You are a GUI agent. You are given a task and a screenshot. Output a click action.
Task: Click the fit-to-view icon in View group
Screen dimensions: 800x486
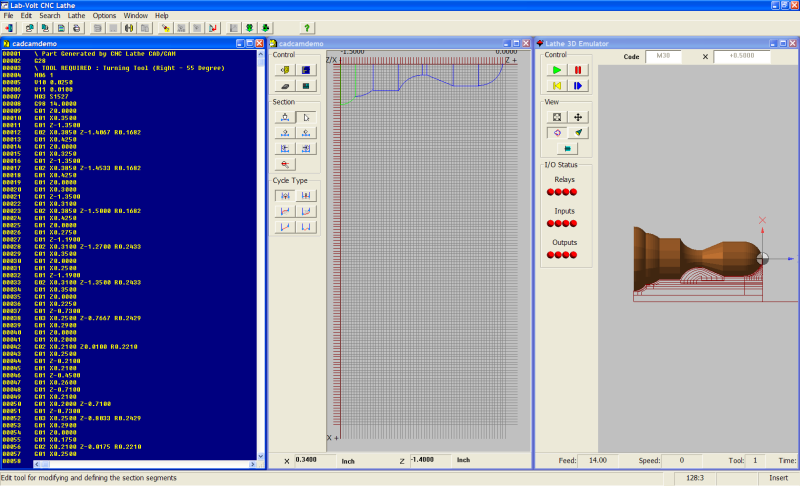(x=557, y=117)
